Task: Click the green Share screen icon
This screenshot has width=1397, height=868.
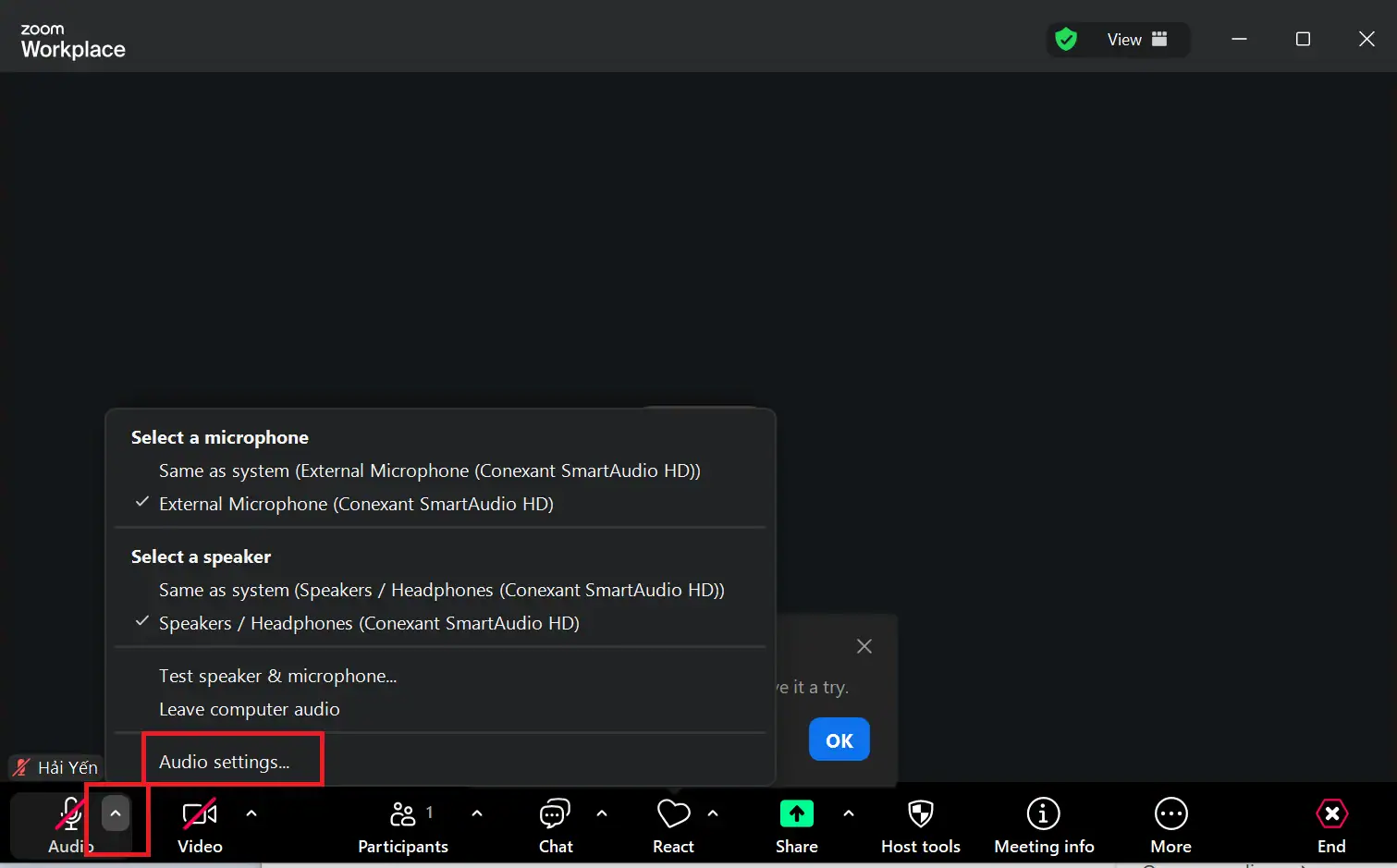Action: pos(796,814)
